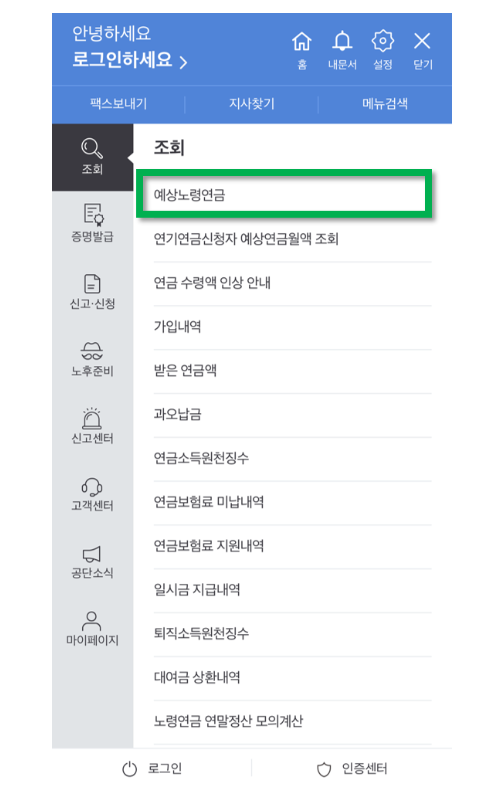Open the 설정 gear icon
Image resolution: width=482 pixels, height=808 pixels.
tap(383, 41)
